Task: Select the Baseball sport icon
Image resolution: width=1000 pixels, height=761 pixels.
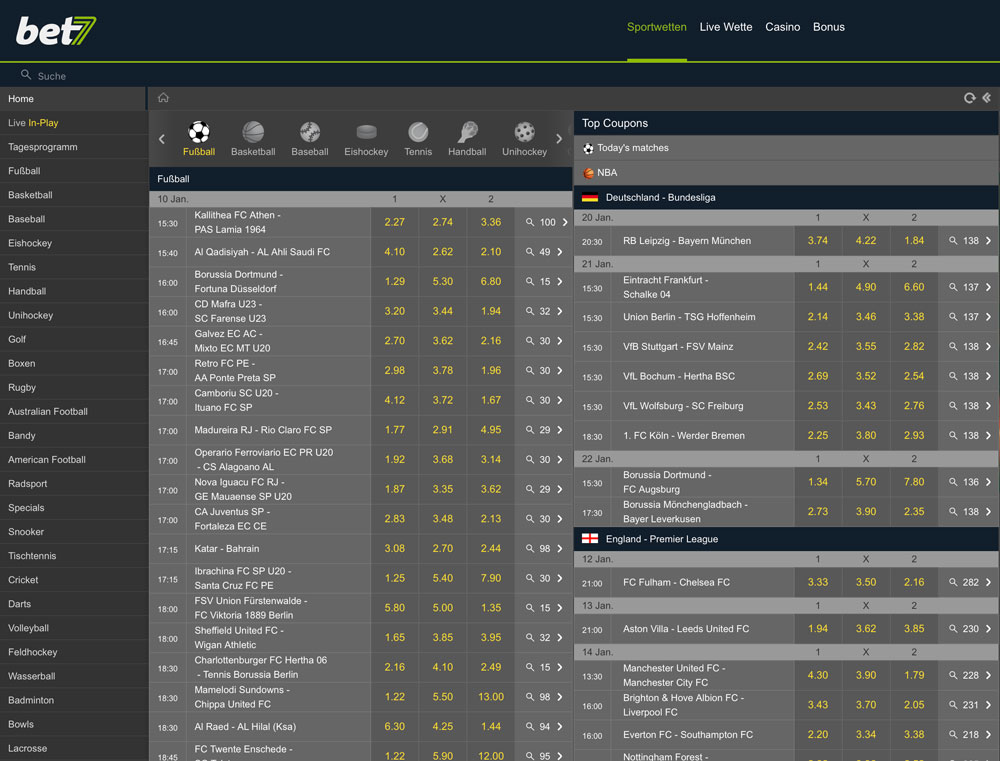Action: click(310, 132)
